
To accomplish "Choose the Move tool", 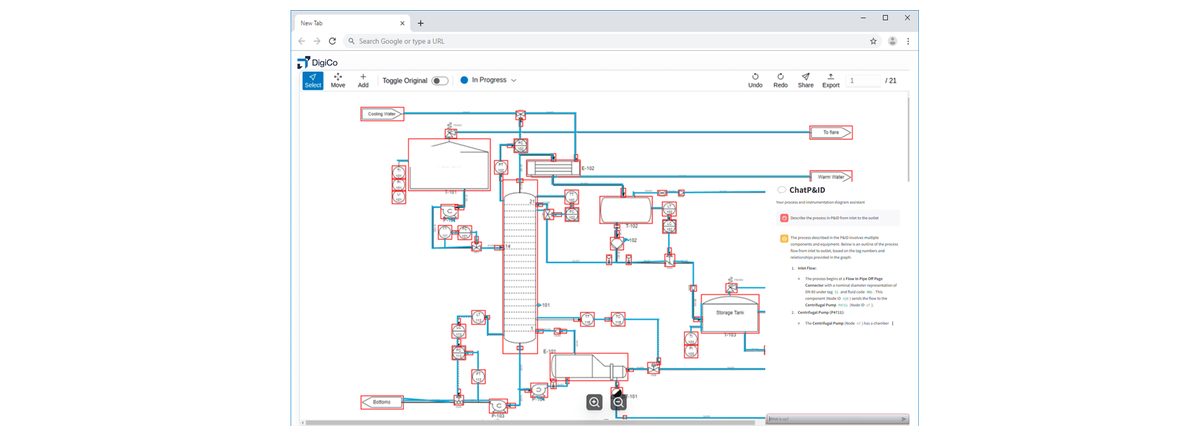I will coord(338,80).
